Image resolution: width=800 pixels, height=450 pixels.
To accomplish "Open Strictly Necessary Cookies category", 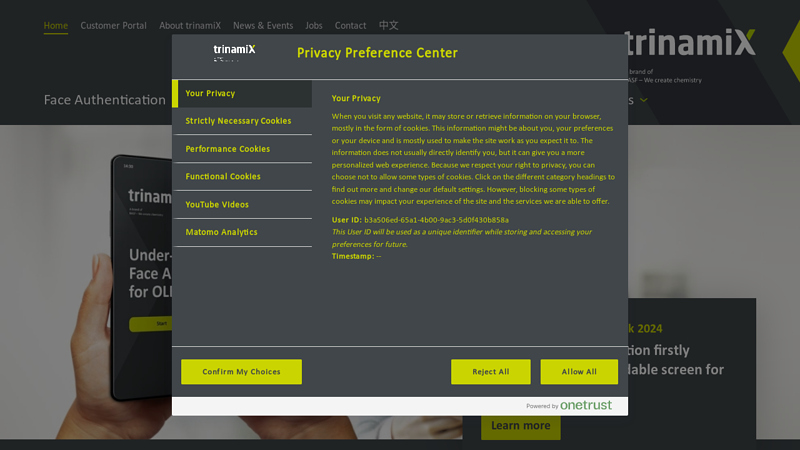I will pos(242,121).
